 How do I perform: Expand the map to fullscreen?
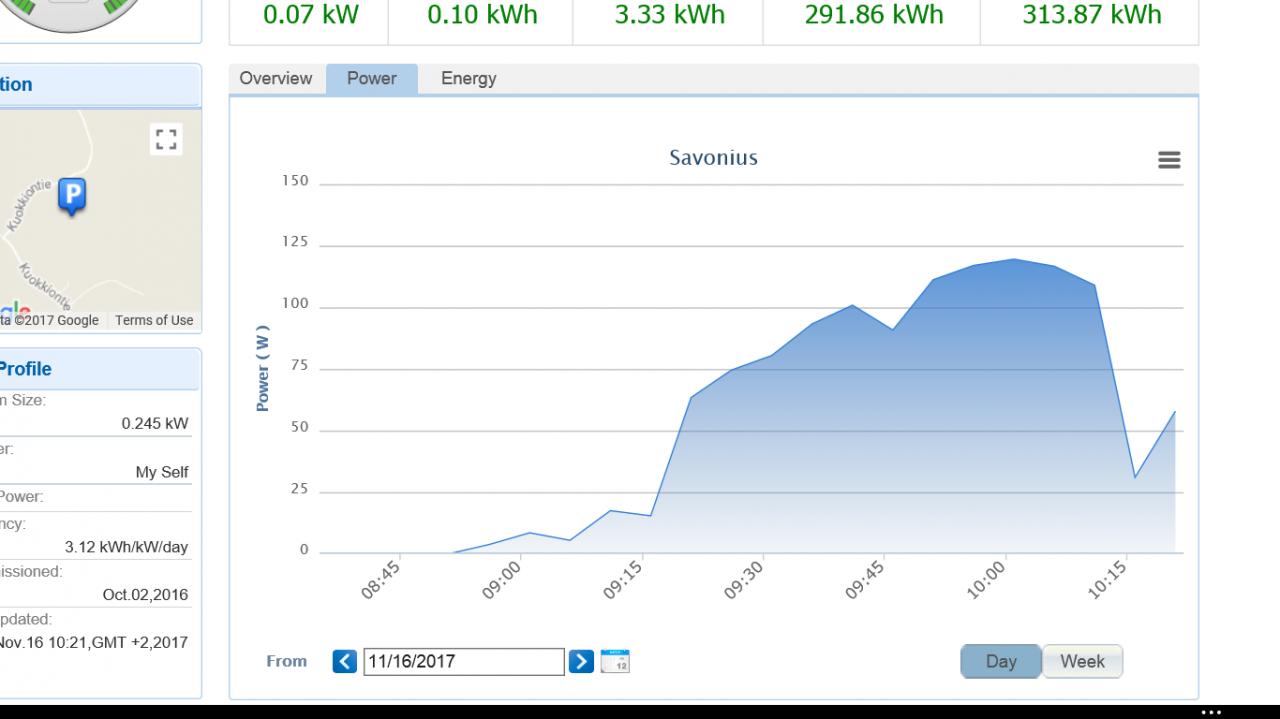(166, 140)
